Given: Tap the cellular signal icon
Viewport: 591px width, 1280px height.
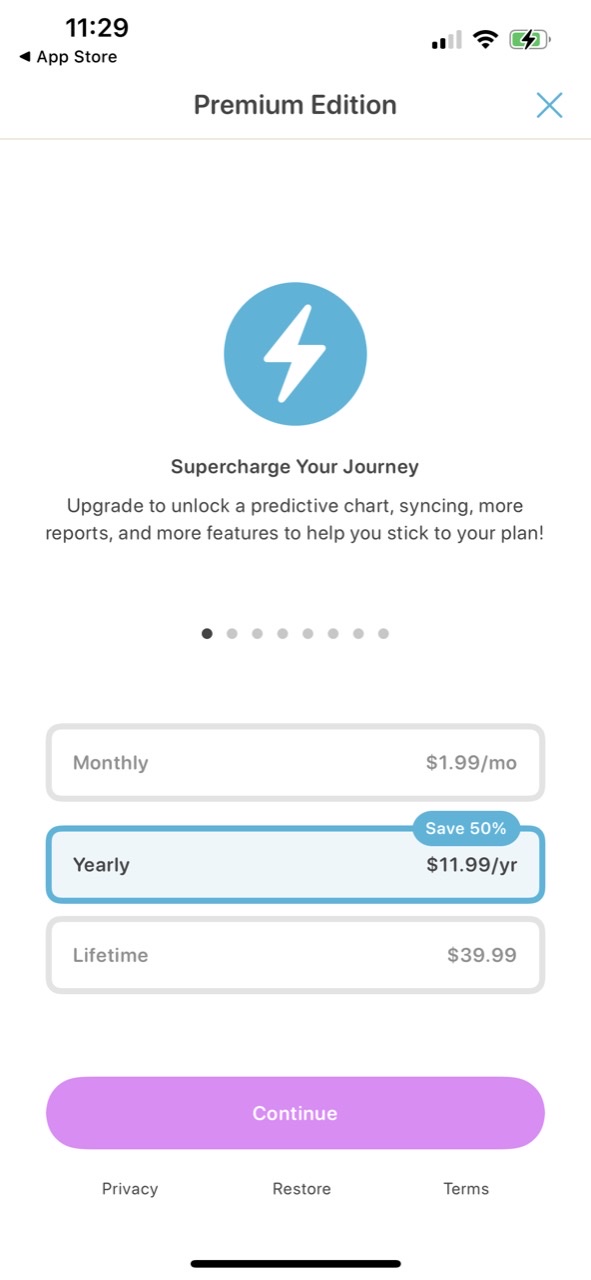Looking at the screenshot, I should (446, 40).
